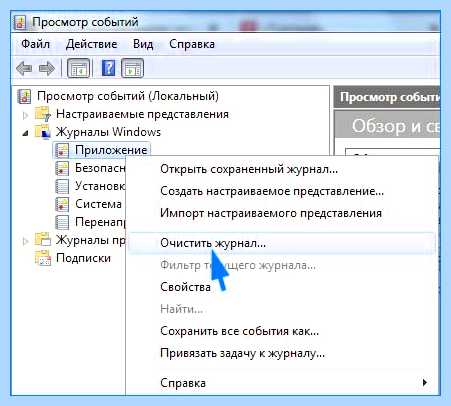Select Установка log label in tree
This screenshot has width=451, height=406.
100,186
